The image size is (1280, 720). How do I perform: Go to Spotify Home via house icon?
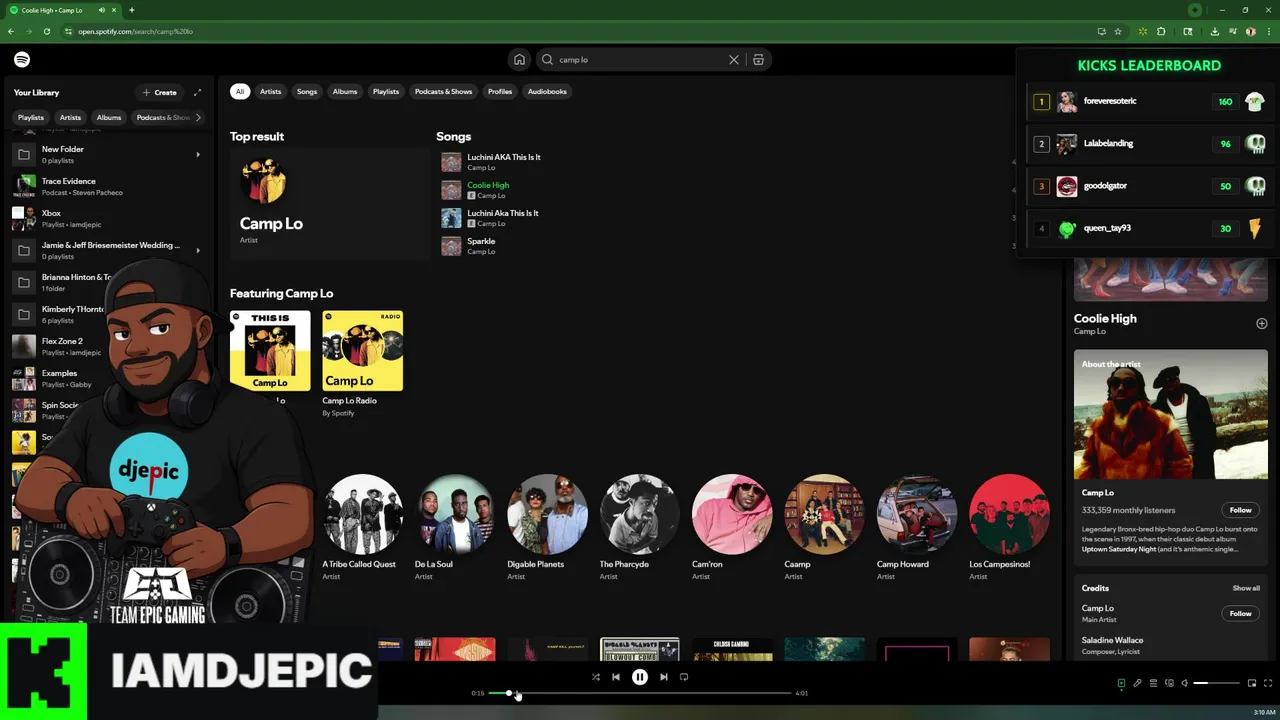point(519,59)
